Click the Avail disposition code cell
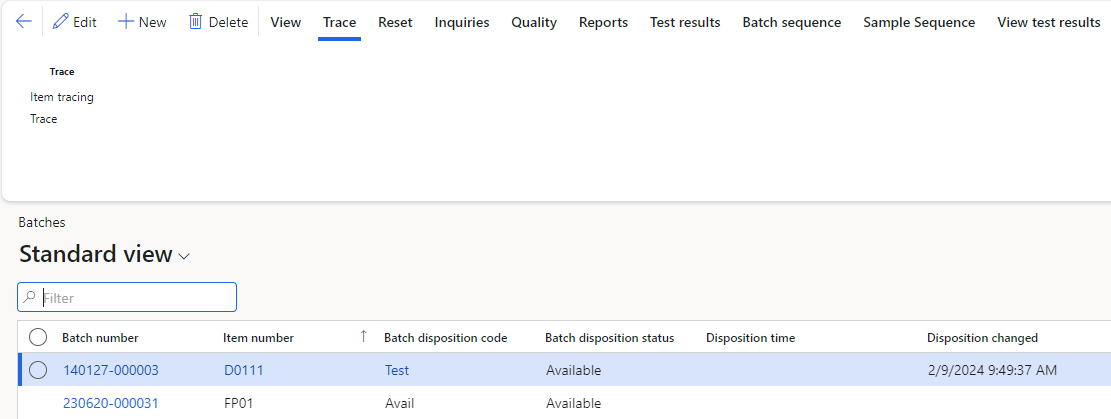The width and height of the screenshot is (1111, 419). (400, 403)
